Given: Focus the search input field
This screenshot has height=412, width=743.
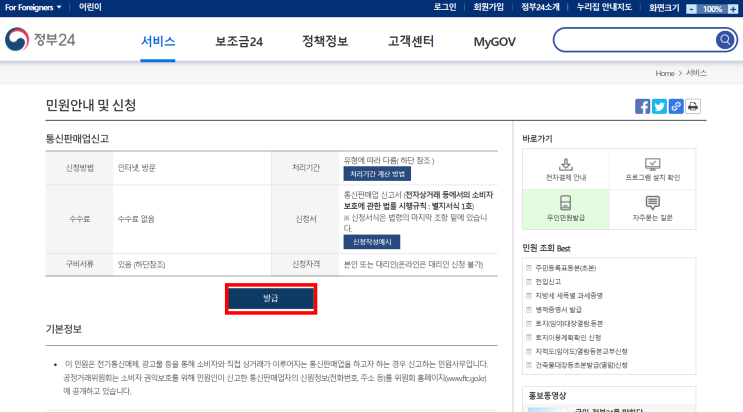Looking at the screenshot, I should click(x=635, y=40).
